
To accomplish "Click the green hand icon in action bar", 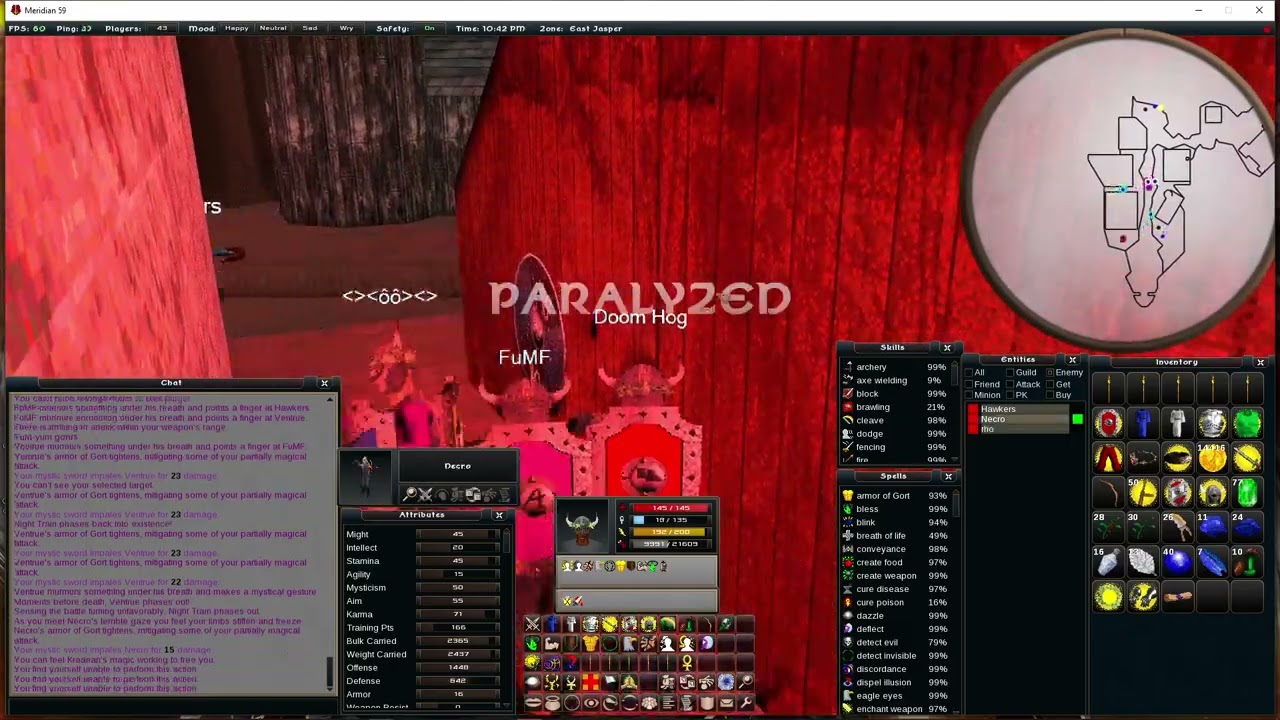I will pos(532,644).
